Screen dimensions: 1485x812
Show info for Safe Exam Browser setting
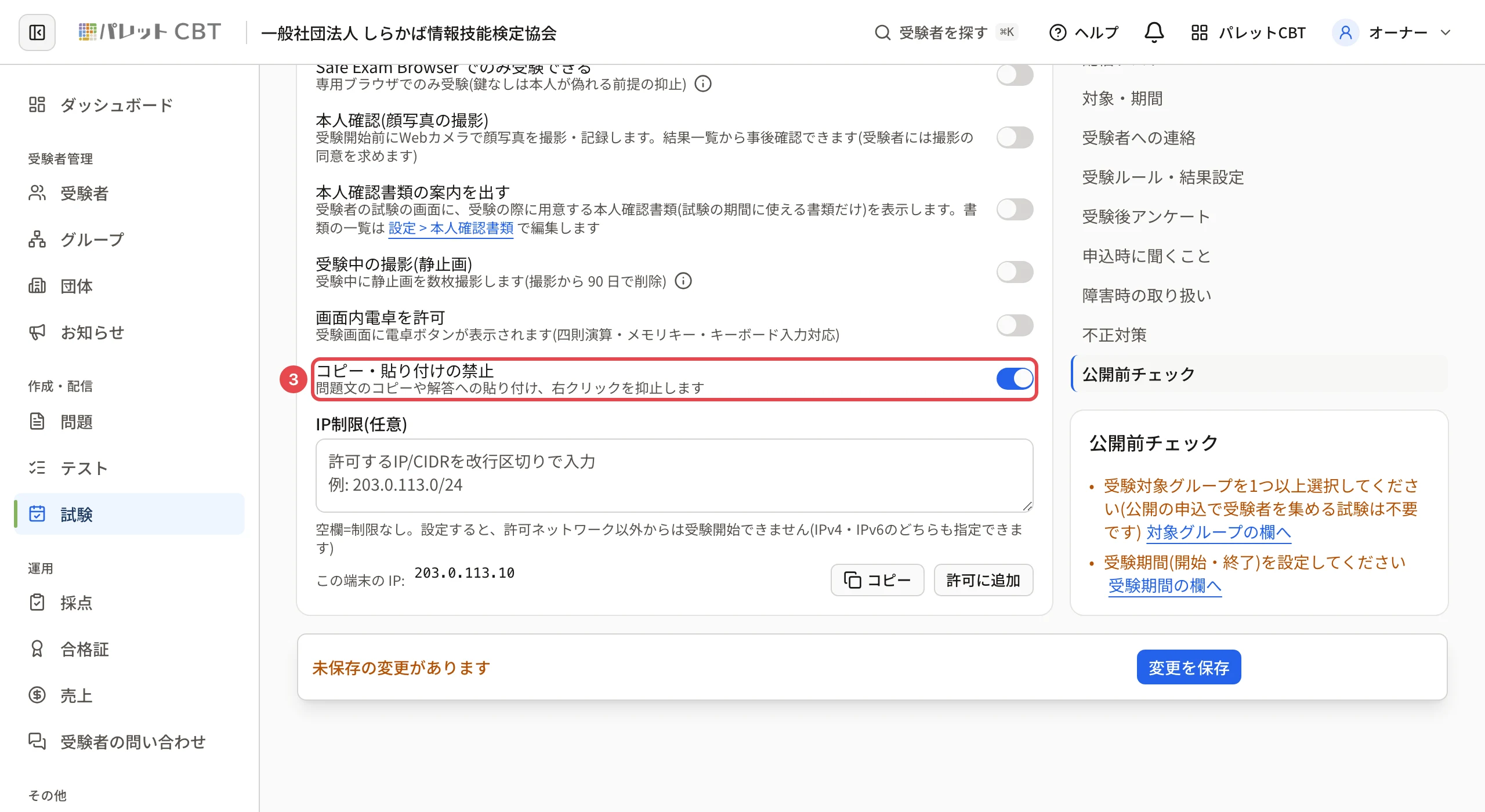(x=703, y=84)
